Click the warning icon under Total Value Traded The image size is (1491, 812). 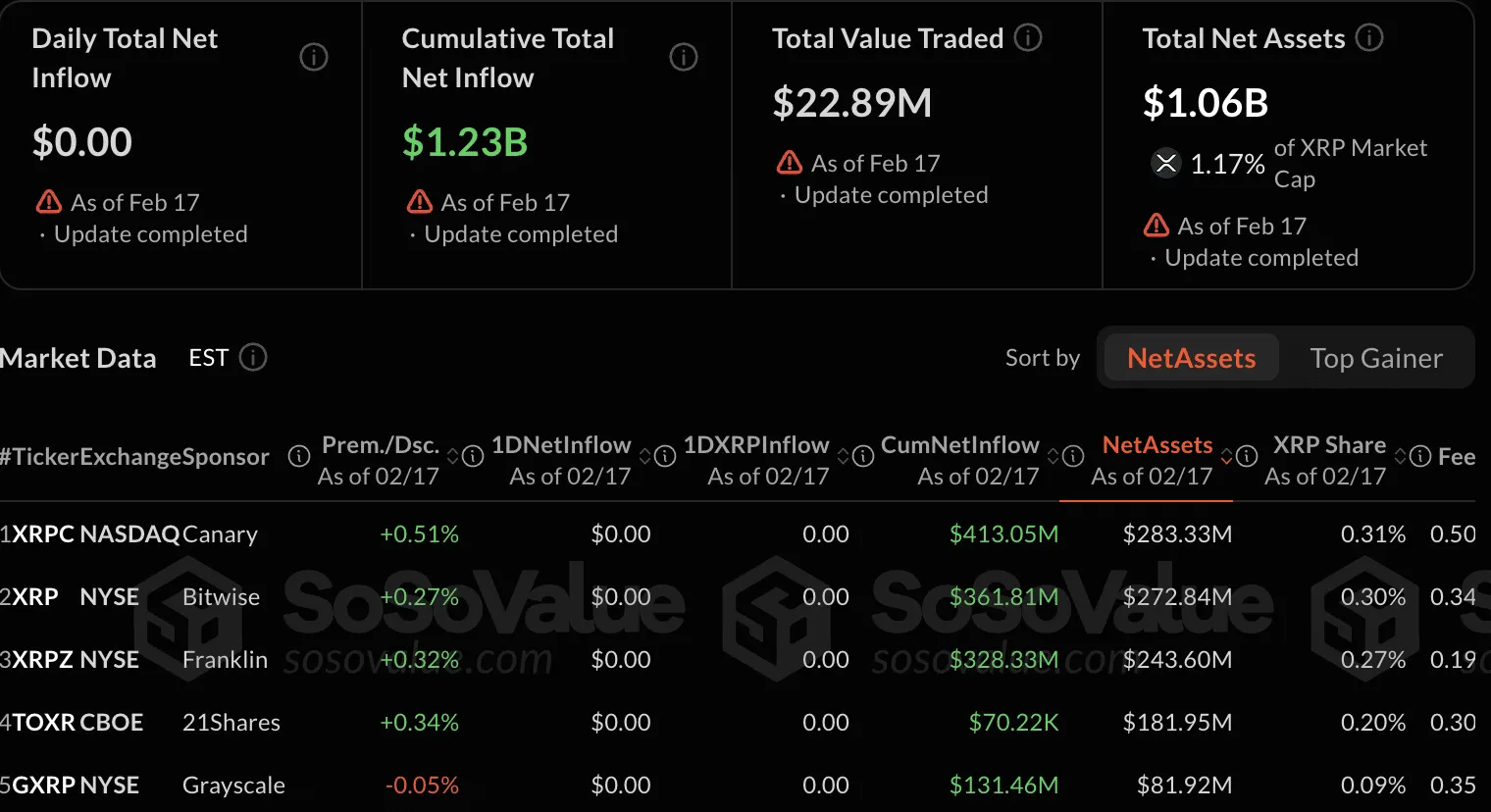790,163
